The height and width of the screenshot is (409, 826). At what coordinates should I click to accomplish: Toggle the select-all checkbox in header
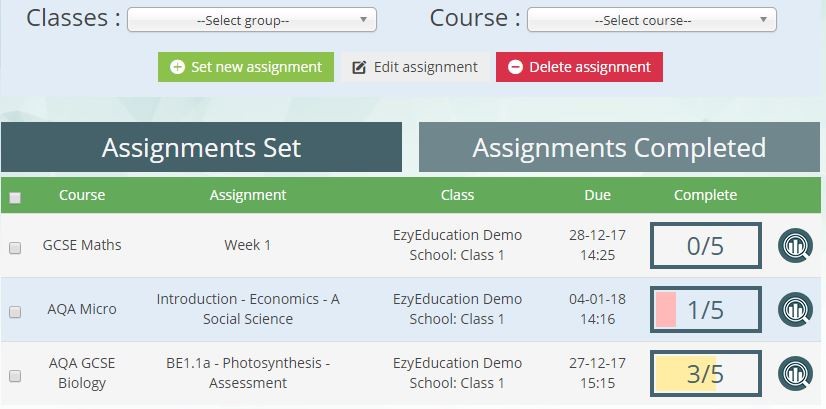15,198
